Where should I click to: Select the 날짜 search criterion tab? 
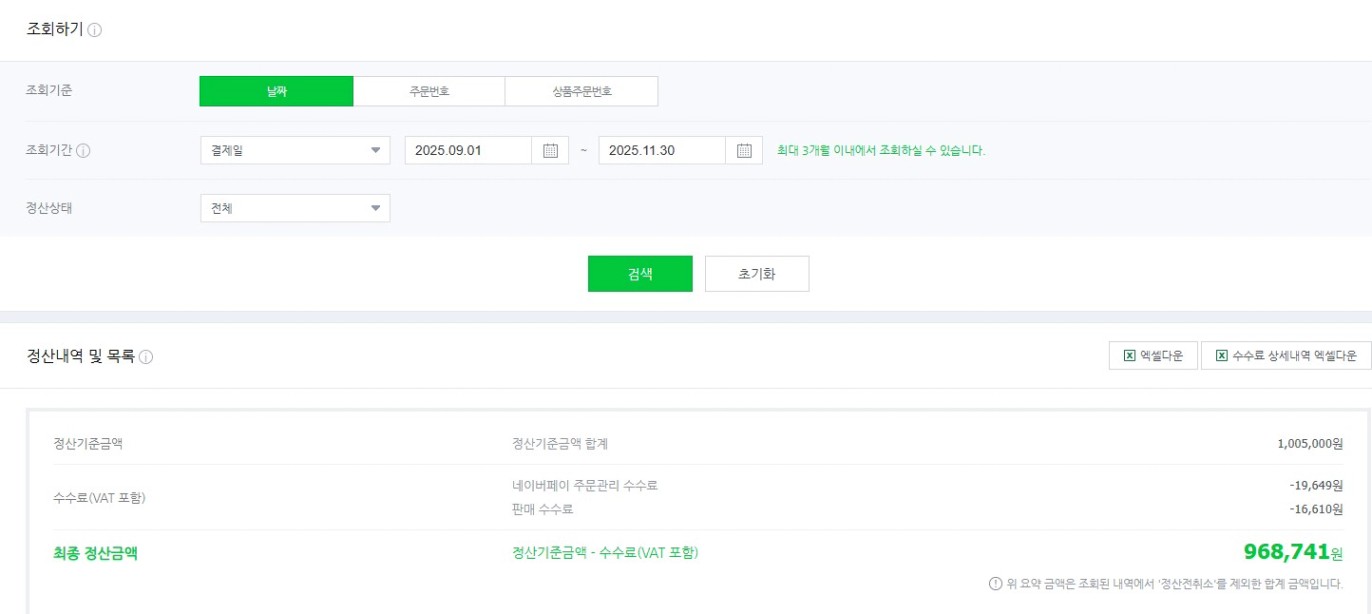click(276, 91)
